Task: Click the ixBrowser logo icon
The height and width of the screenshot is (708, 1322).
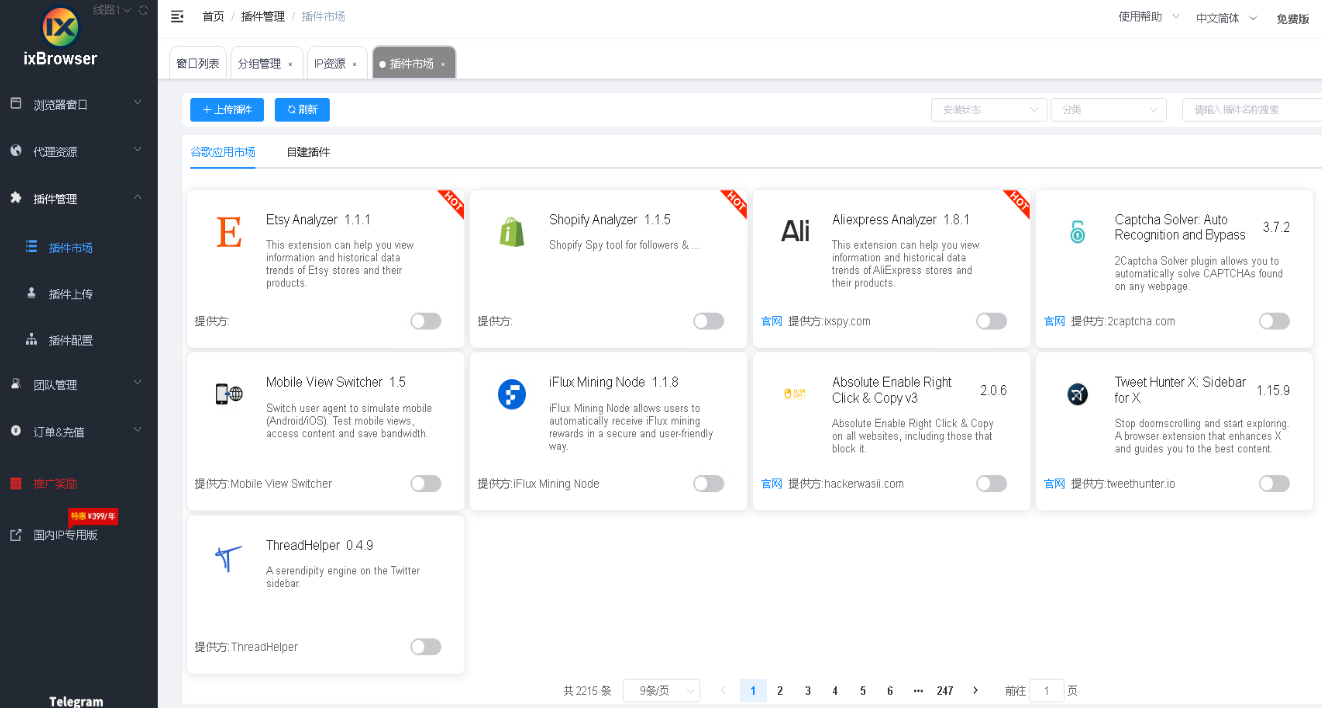Action: [x=61, y=27]
